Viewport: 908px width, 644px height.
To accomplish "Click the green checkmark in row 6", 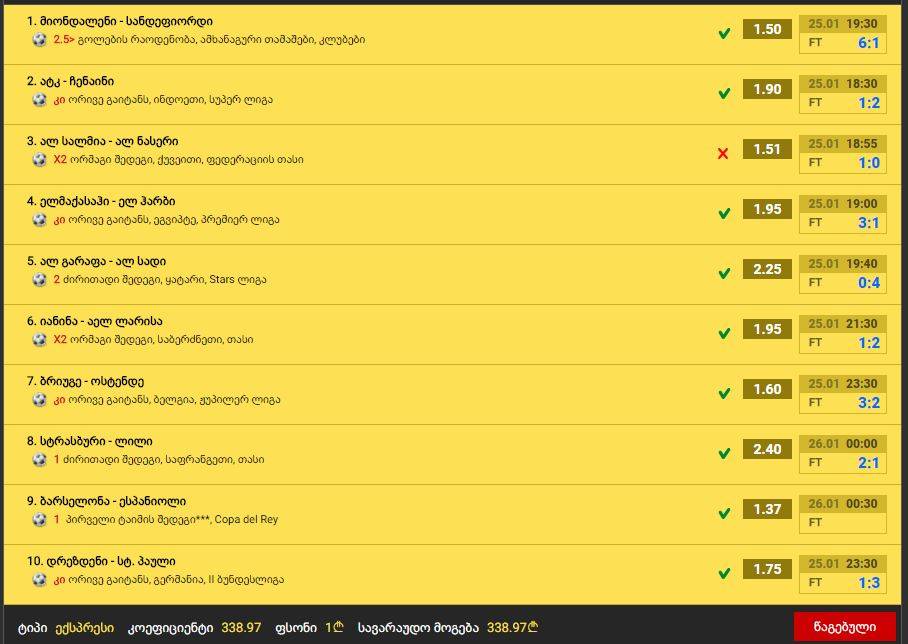I will click(x=724, y=334).
